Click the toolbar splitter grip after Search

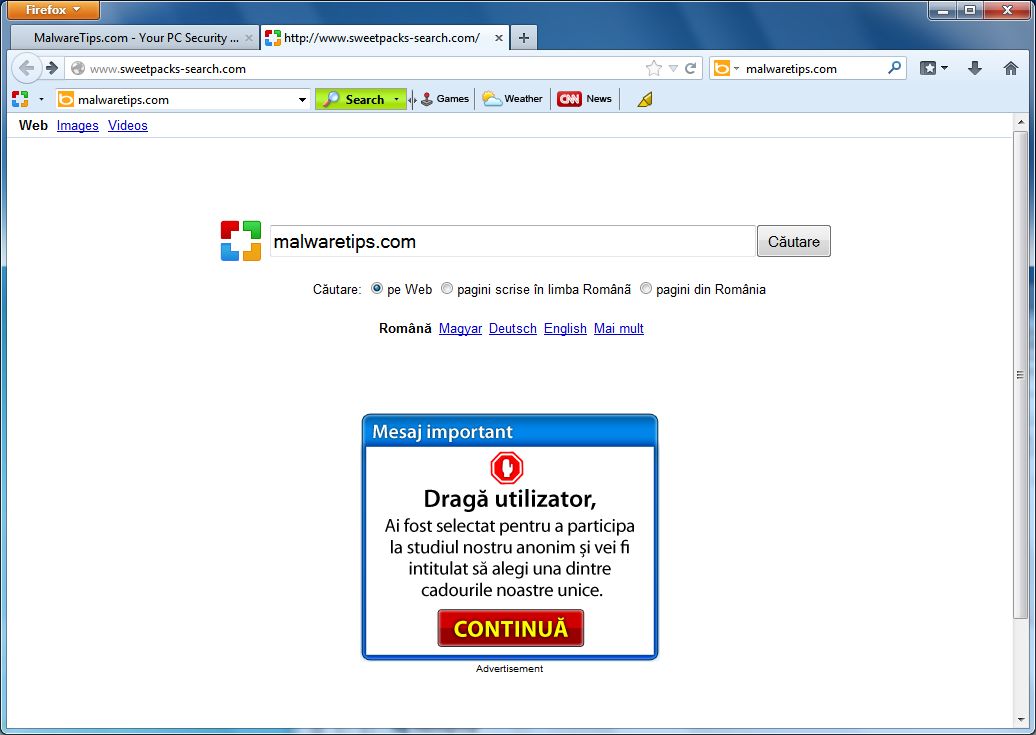[412, 100]
